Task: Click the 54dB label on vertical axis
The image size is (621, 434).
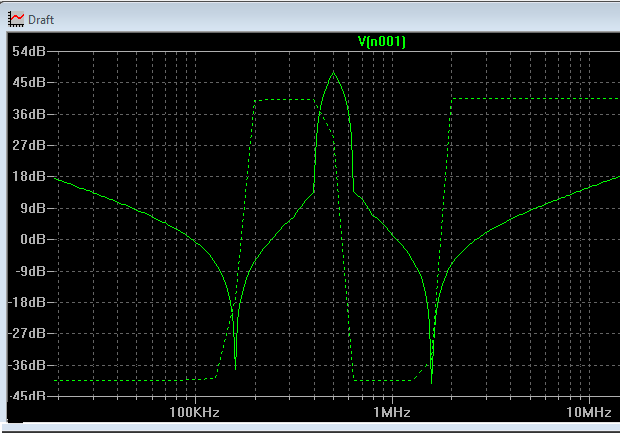Action: tap(28, 51)
